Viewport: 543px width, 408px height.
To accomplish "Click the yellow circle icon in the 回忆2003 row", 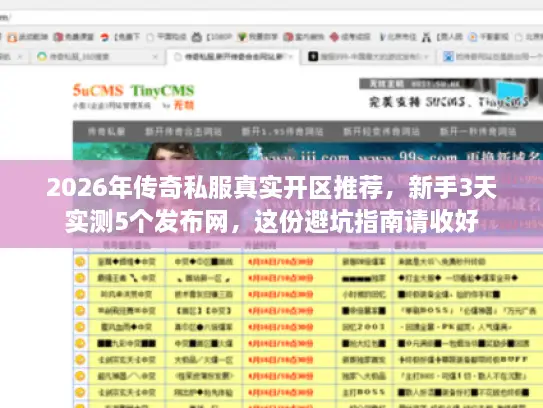I will (x=80, y=327).
